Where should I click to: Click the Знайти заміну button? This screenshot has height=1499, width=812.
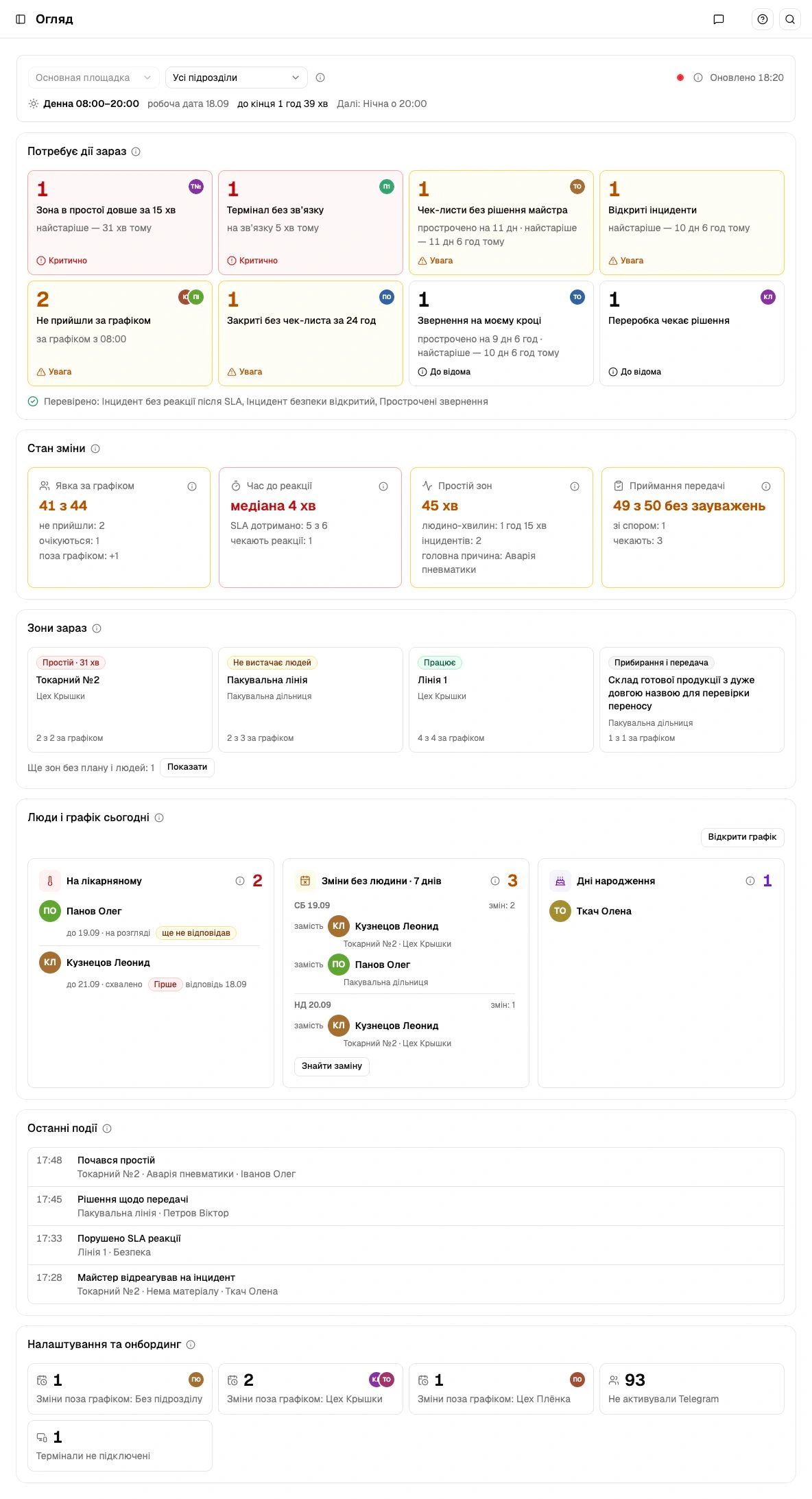click(332, 1066)
